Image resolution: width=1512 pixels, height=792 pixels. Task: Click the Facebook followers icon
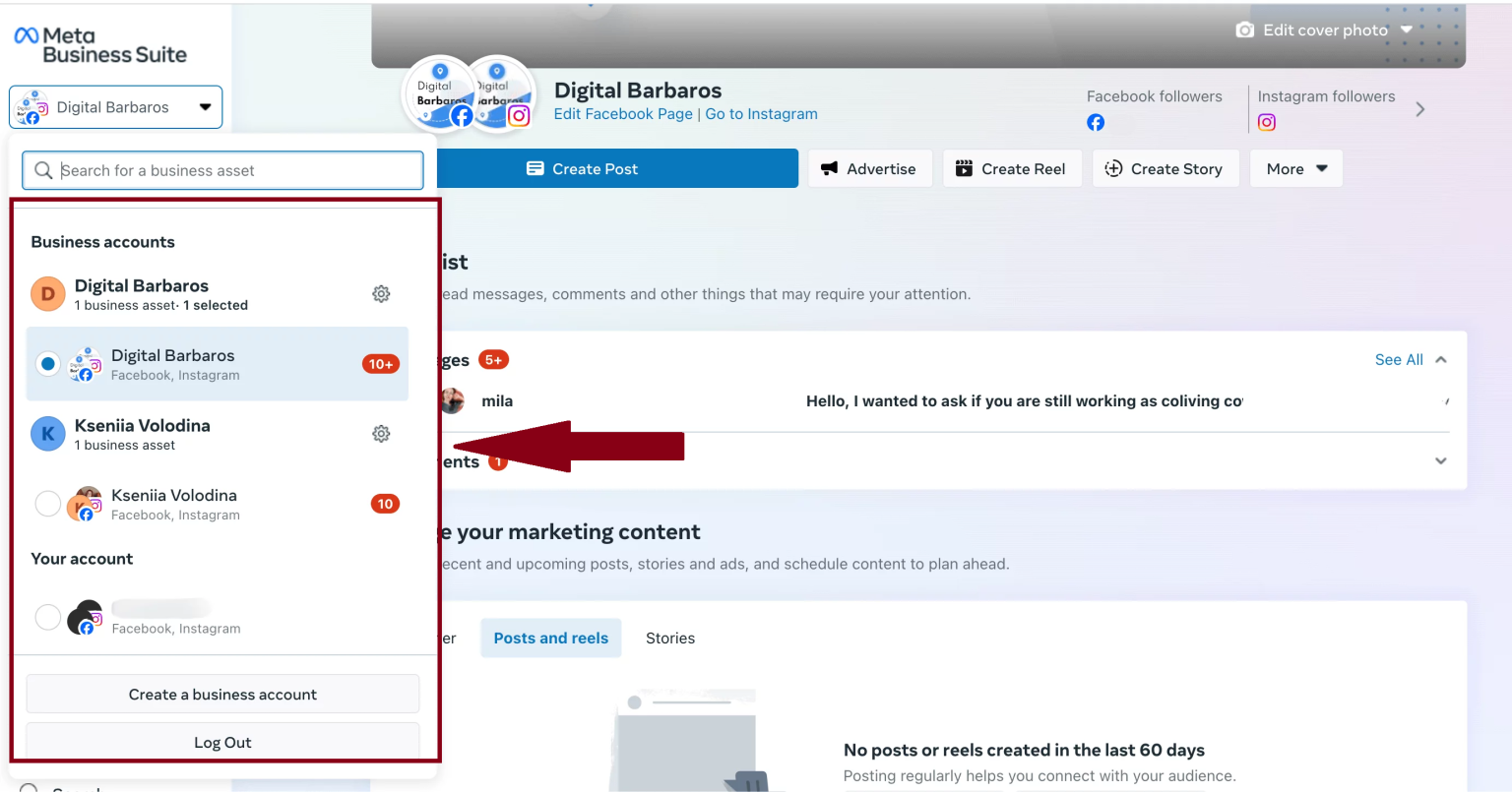coord(1095,122)
